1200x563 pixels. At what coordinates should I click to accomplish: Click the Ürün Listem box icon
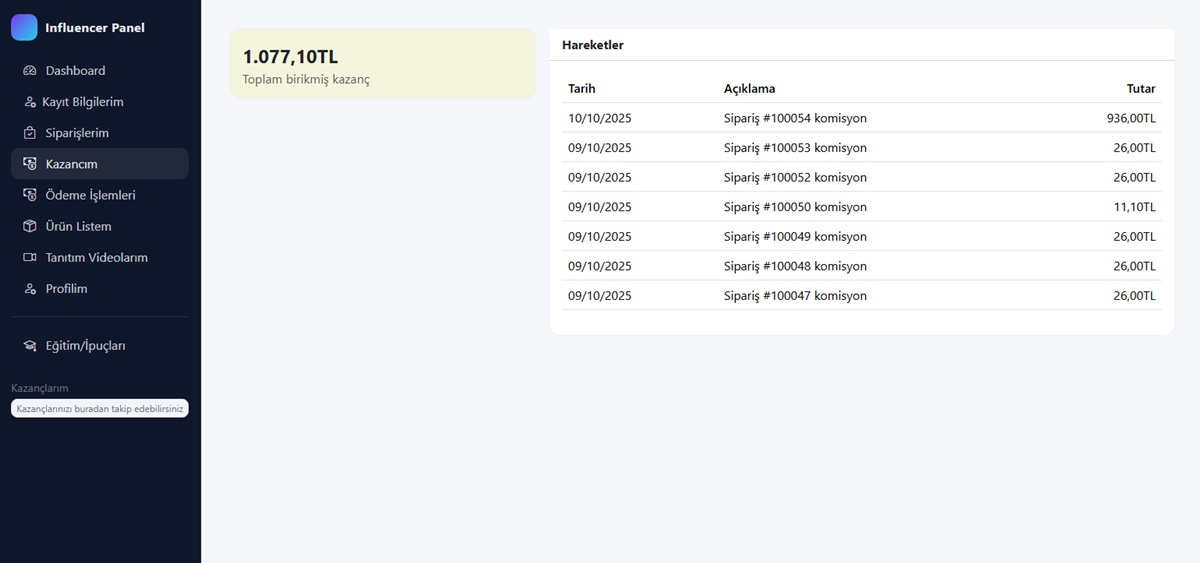coord(30,226)
